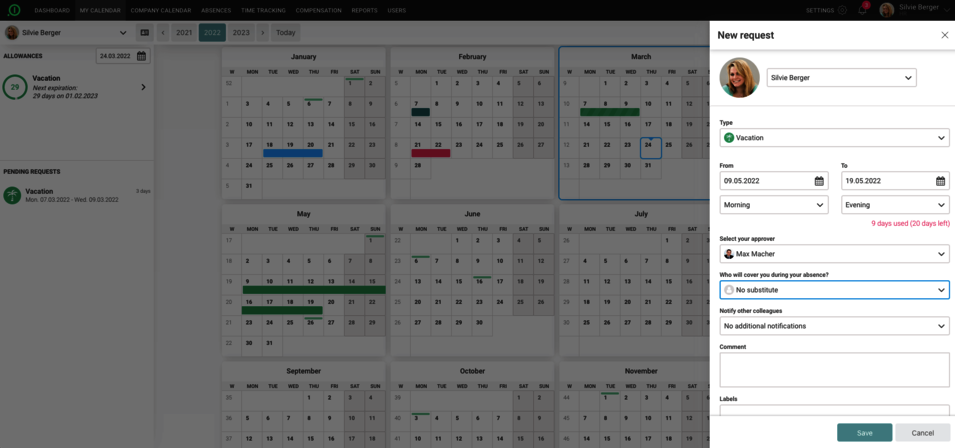Expand the Evening end time dropdown
The image size is (955, 448).
pos(894,205)
